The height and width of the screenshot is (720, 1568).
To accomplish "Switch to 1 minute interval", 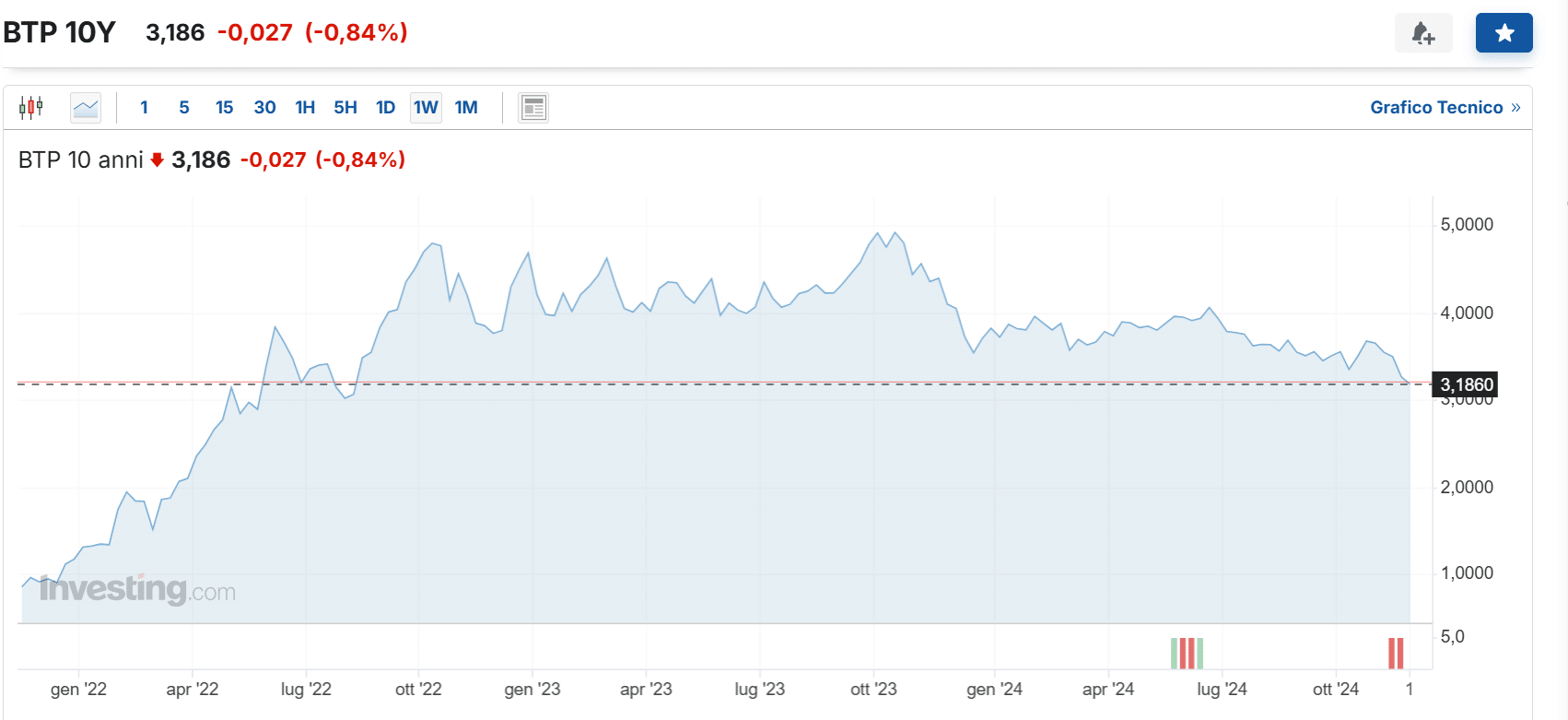I will (144, 108).
